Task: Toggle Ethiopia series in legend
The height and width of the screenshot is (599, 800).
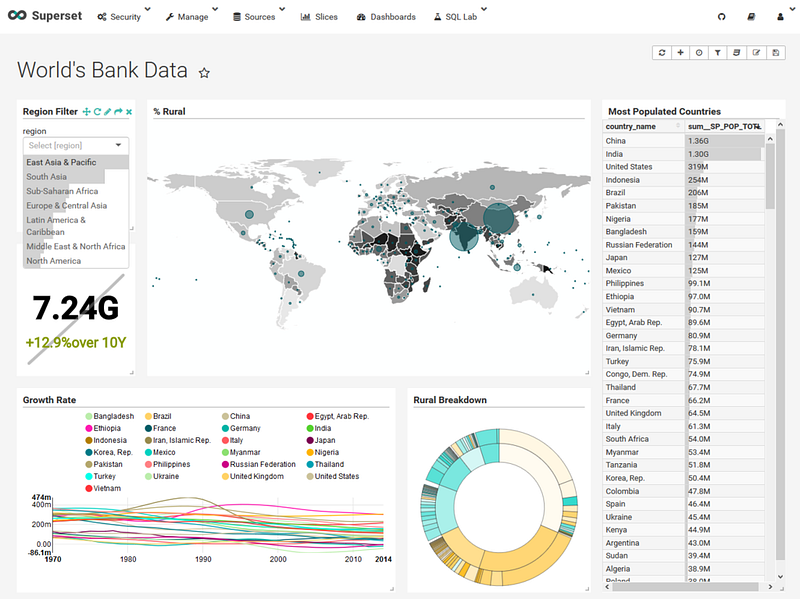Action: (x=103, y=429)
